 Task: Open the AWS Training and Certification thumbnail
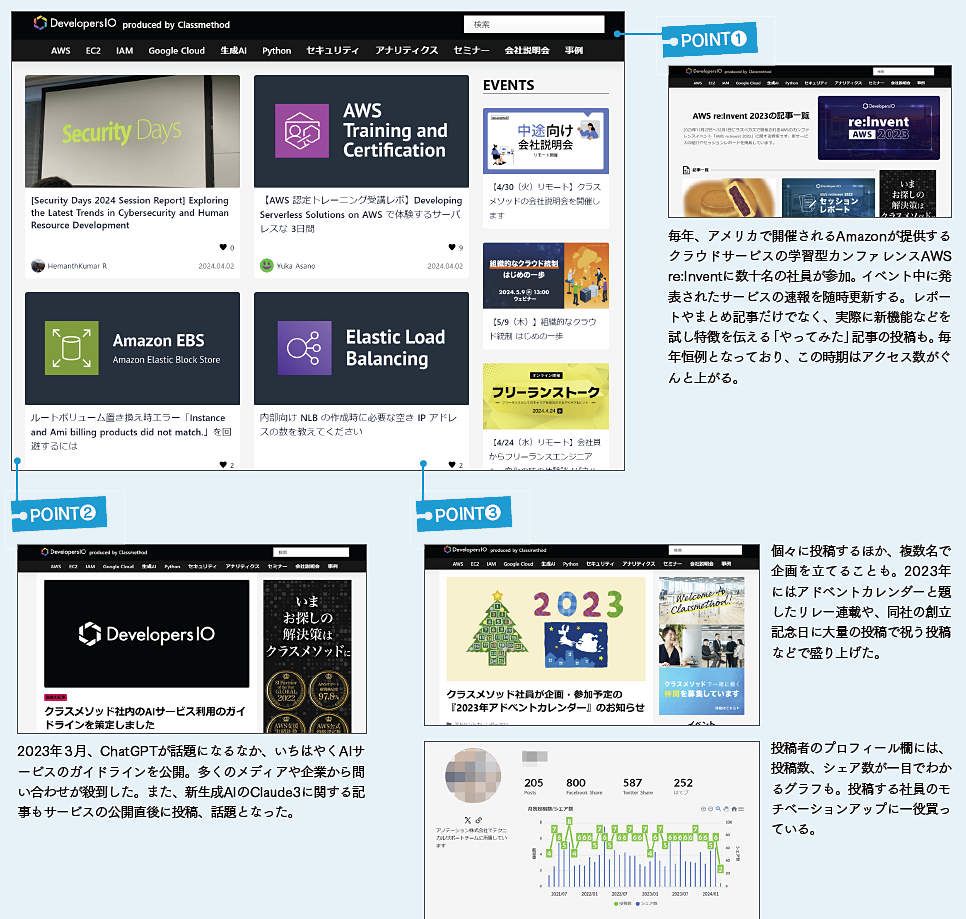(x=361, y=131)
